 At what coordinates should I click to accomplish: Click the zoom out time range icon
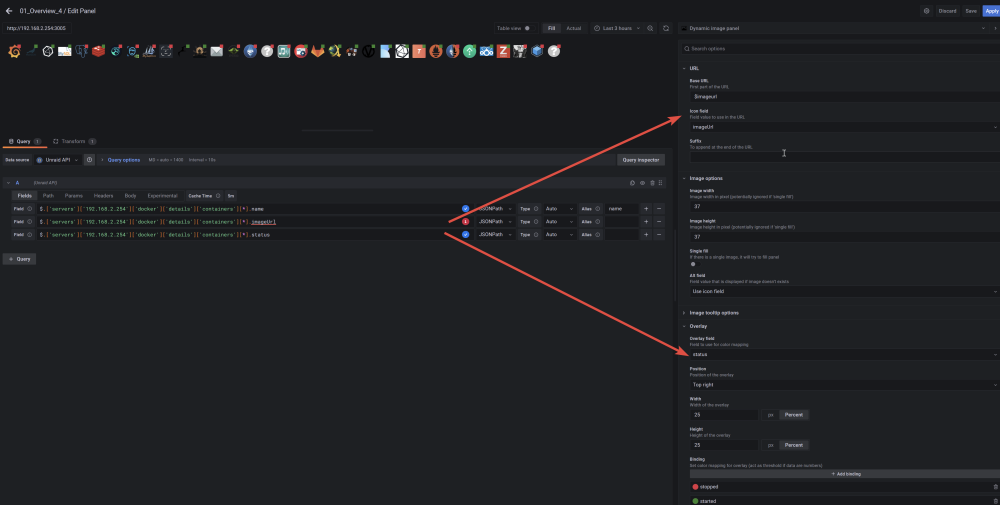(x=651, y=28)
